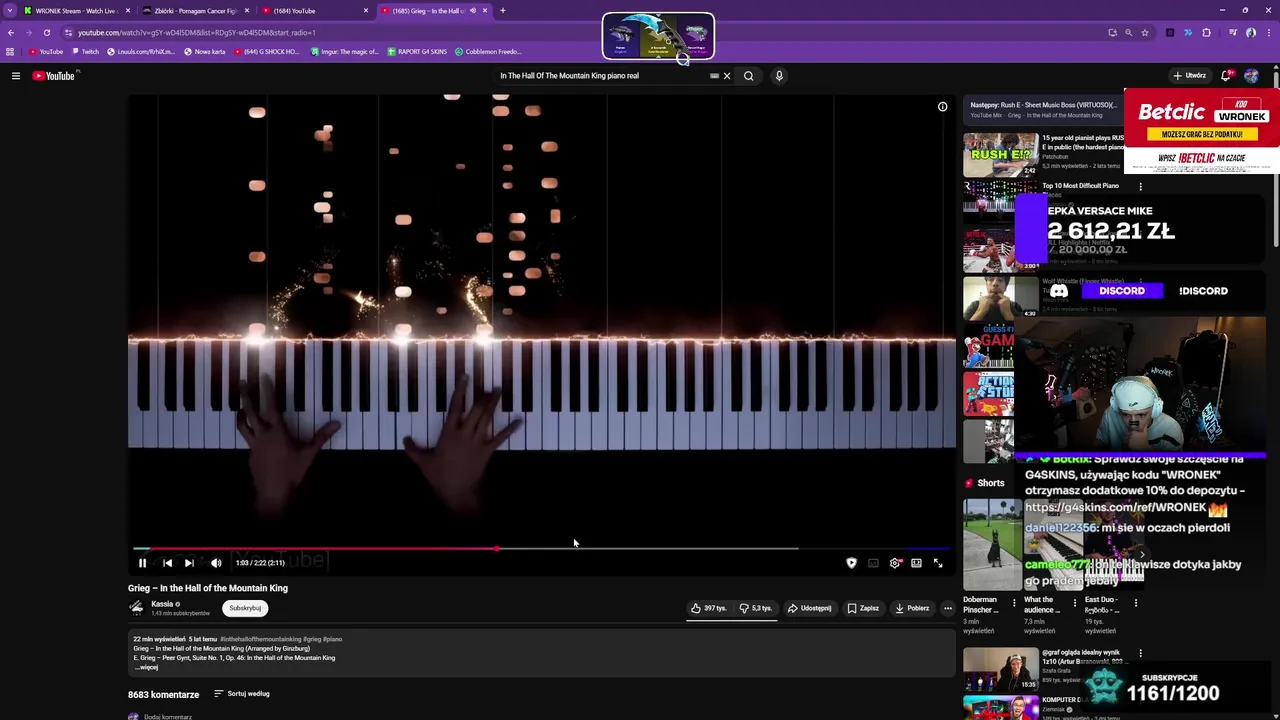1280x720 pixels.
Task: Toggle subtitles button in the player
Action: [873, 563]
